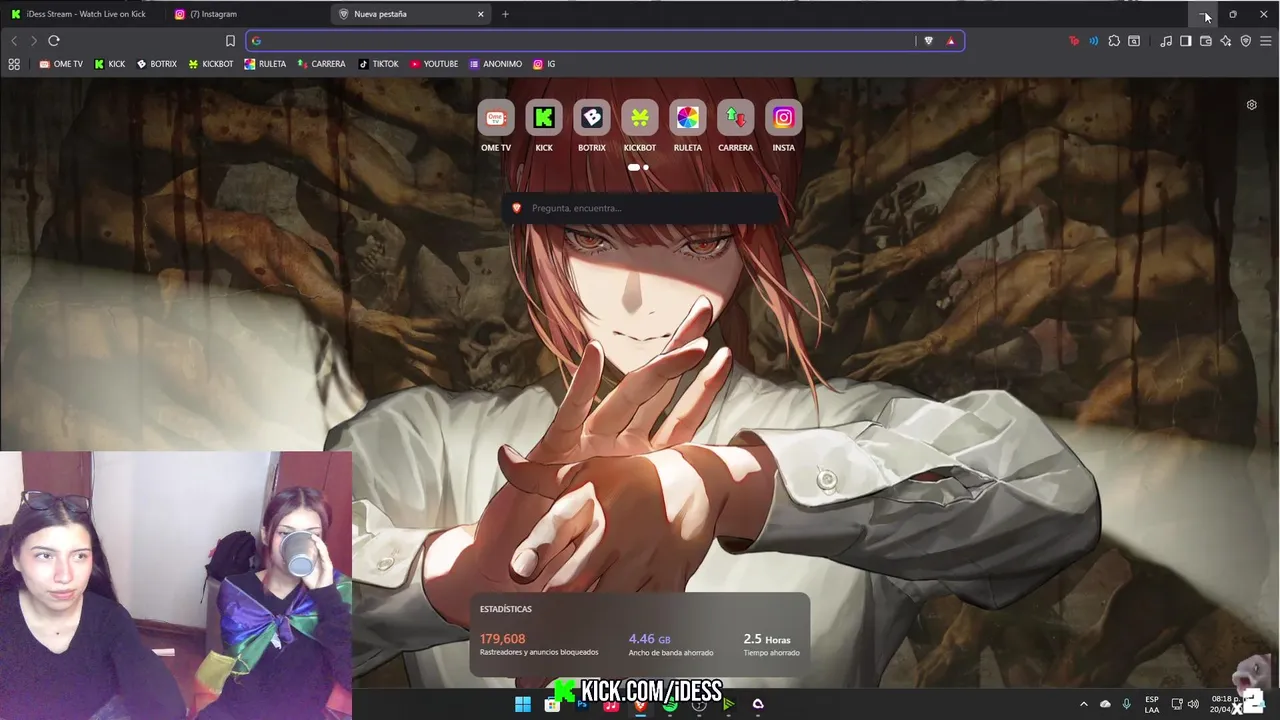Open Spotify from the taskbar

click(x=670, y=705)
